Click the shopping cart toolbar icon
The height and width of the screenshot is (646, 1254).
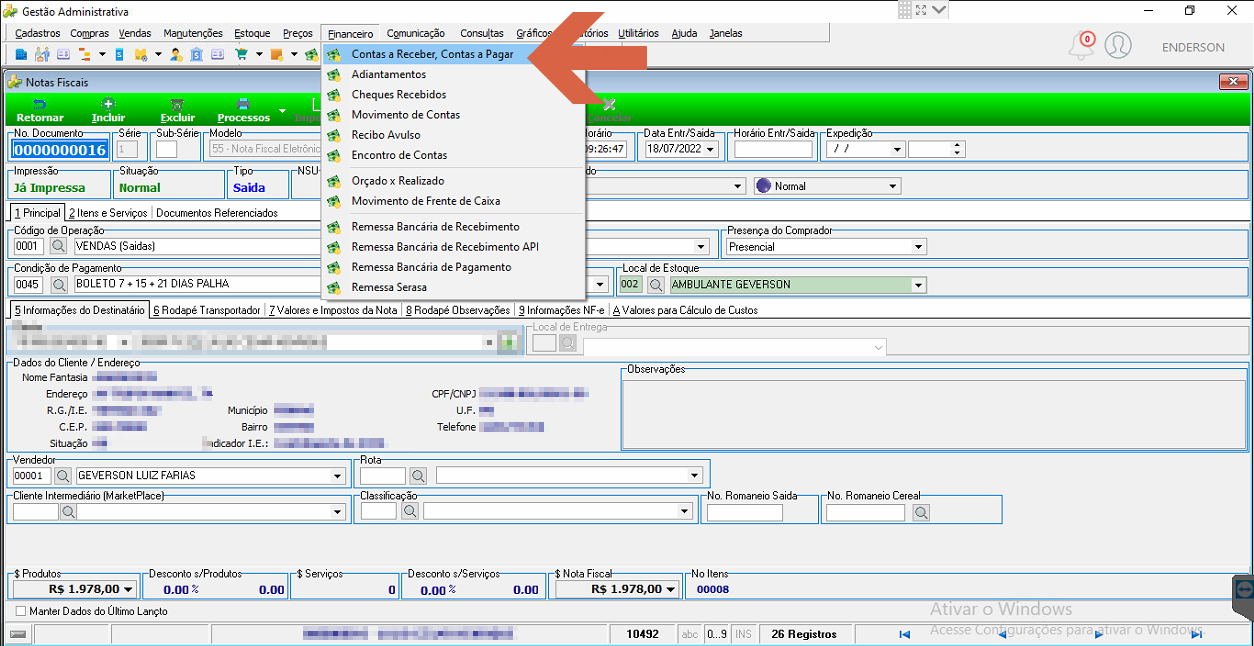point(241,54)
